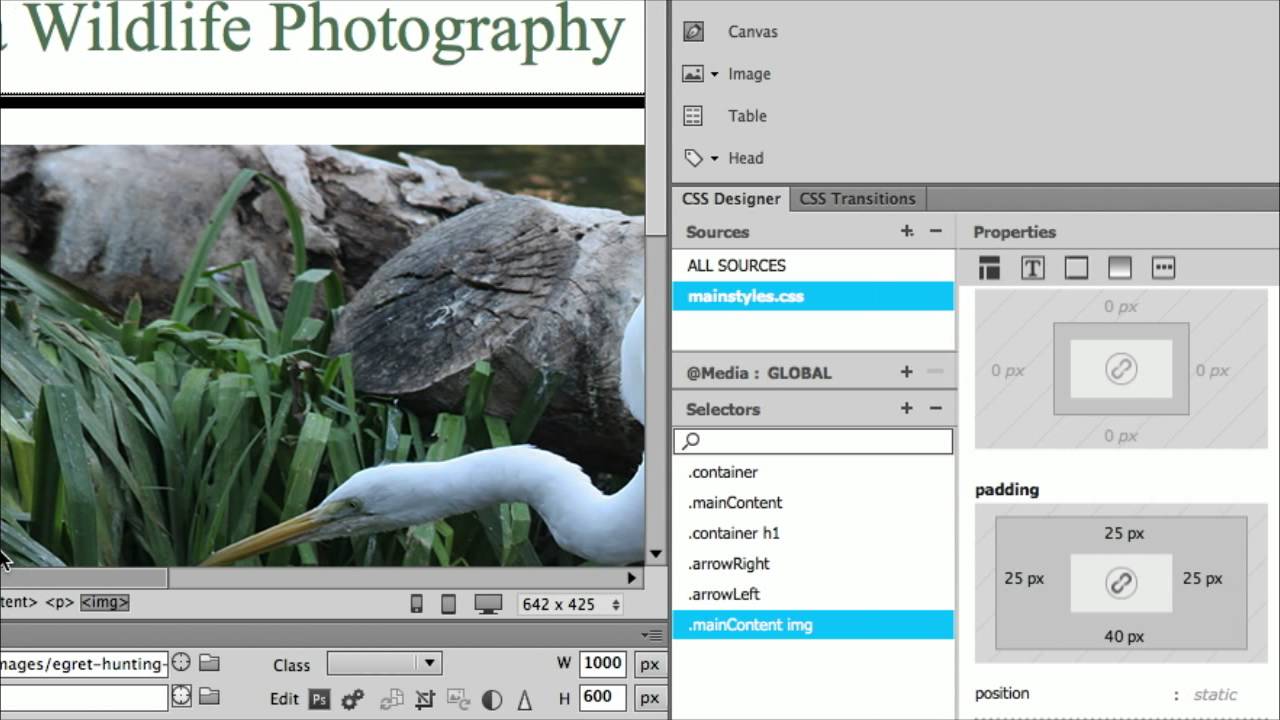1280x720 pixels.
Task: Click the Edit in Photoshop icon
Action: pos(319,699)
